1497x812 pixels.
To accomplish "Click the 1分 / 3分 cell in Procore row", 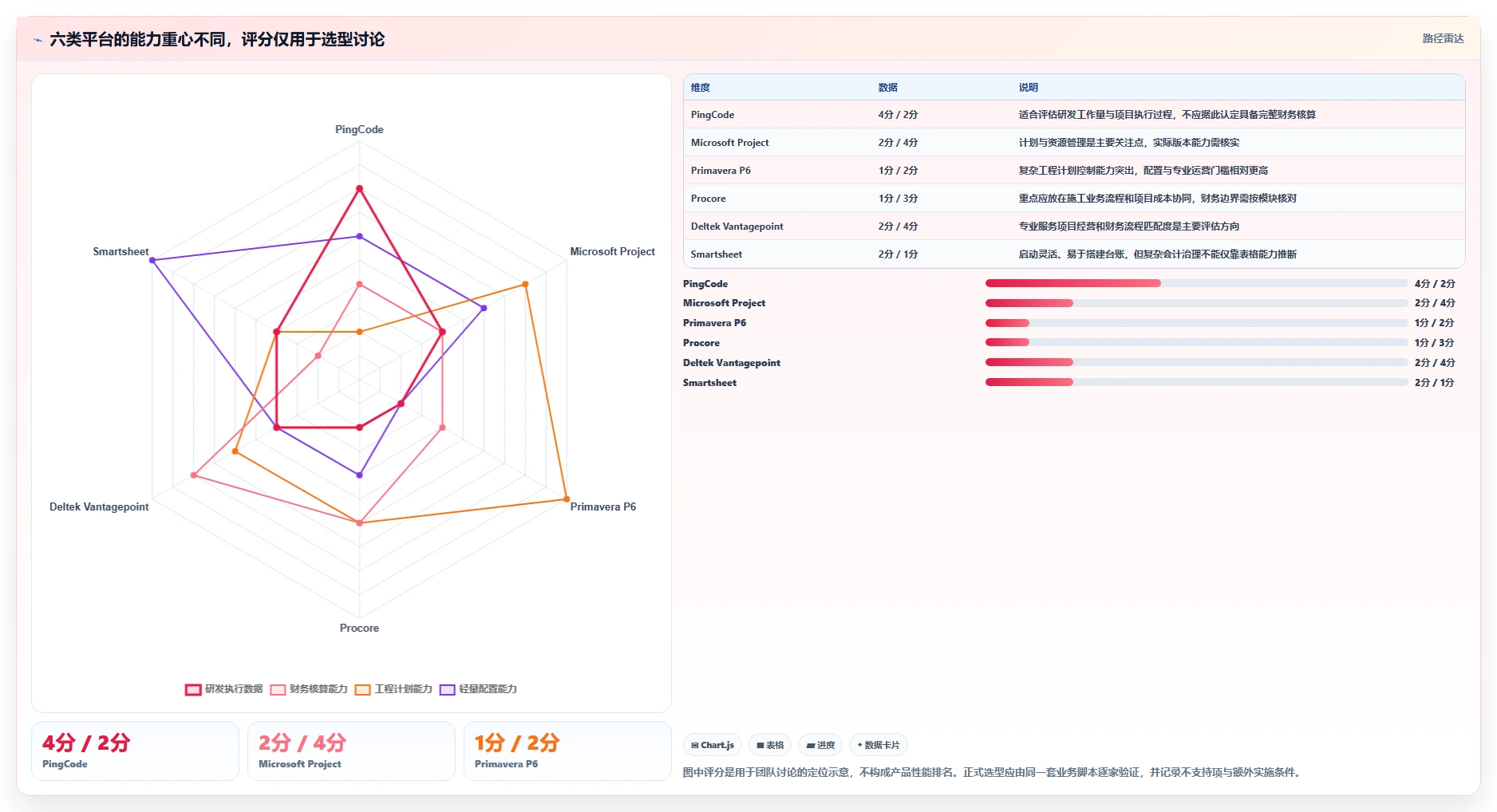I will click(899, 199).
